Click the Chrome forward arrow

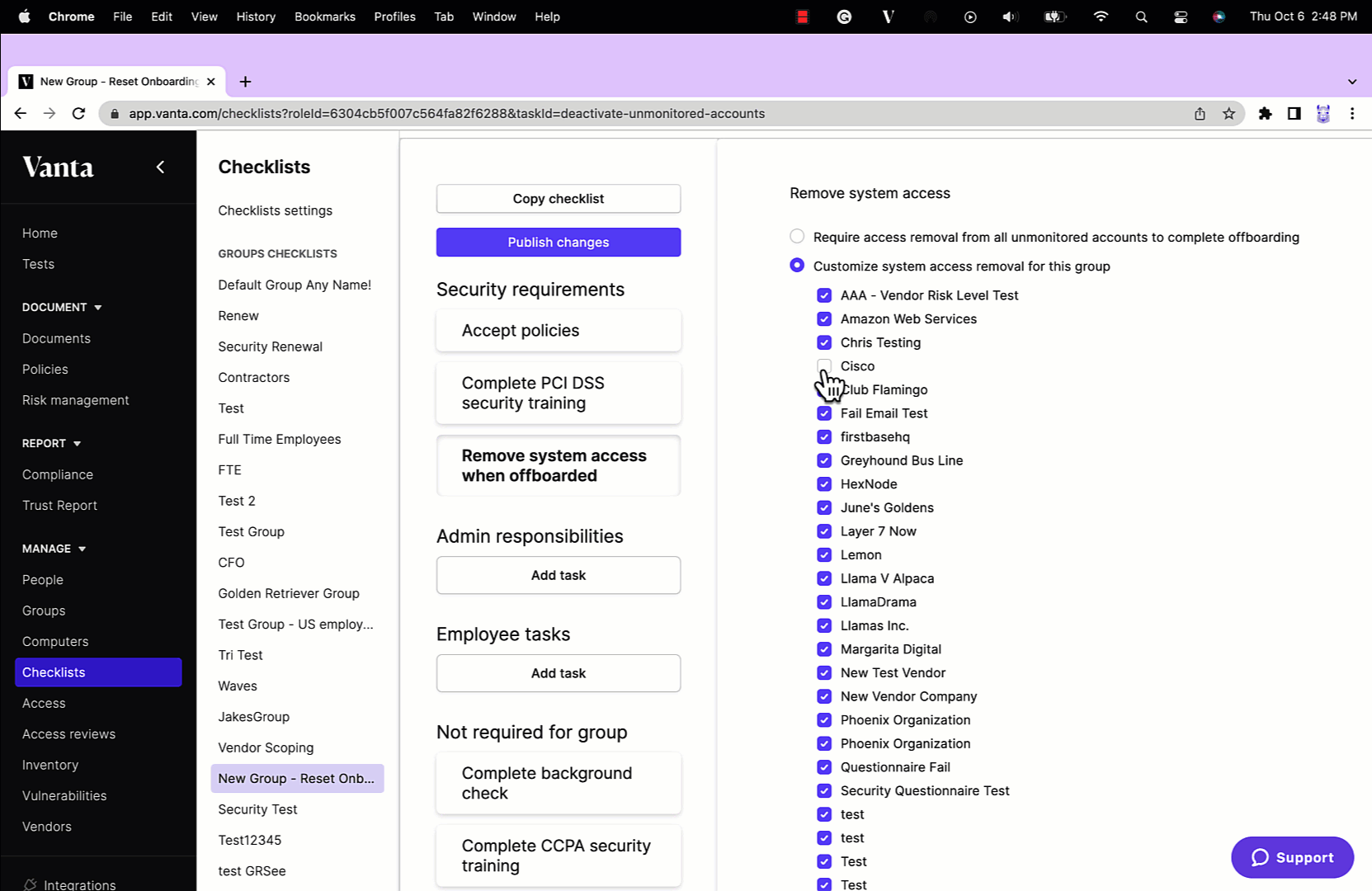[x=50, y=114]
